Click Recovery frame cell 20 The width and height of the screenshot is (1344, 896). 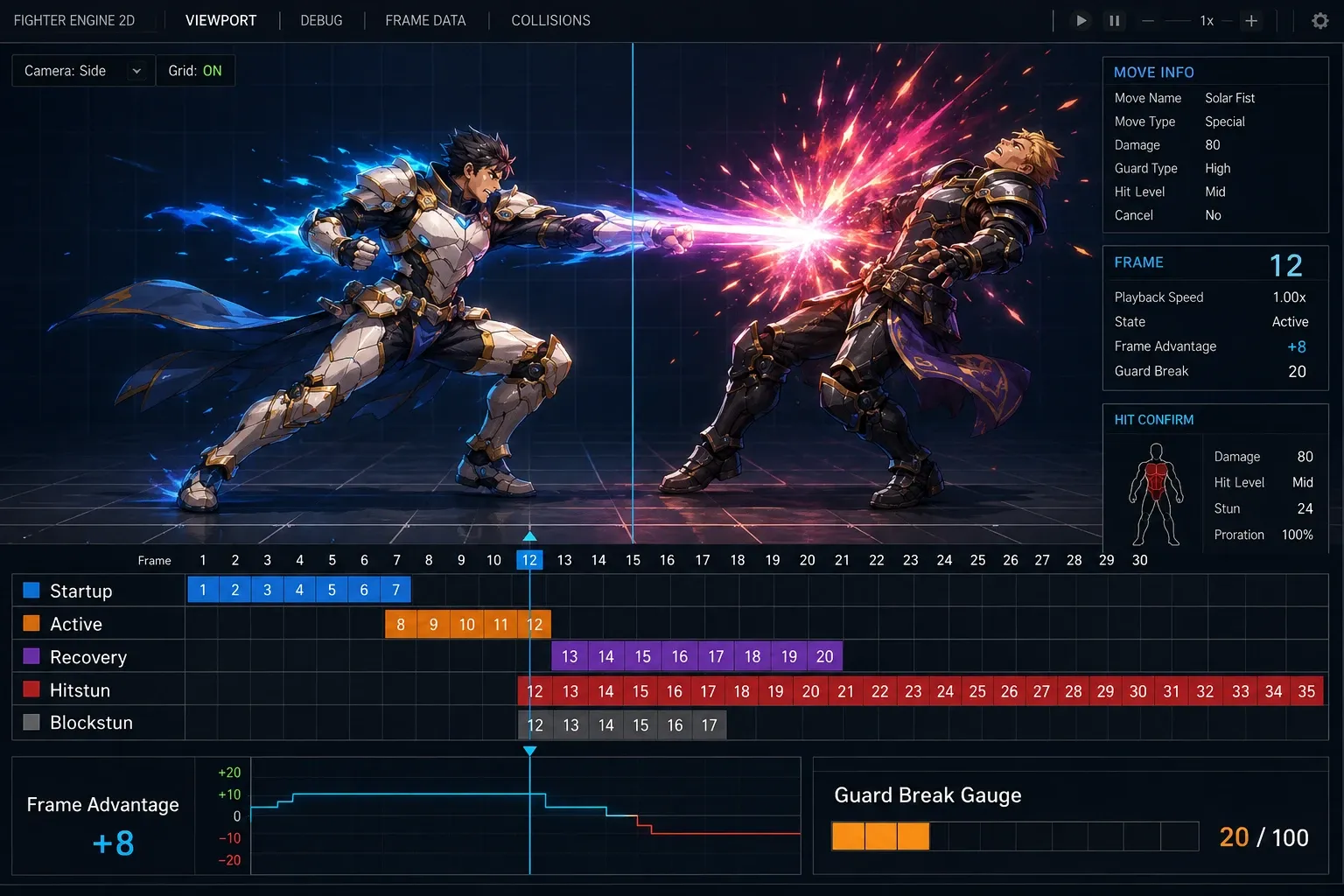(x=824, y=656)
